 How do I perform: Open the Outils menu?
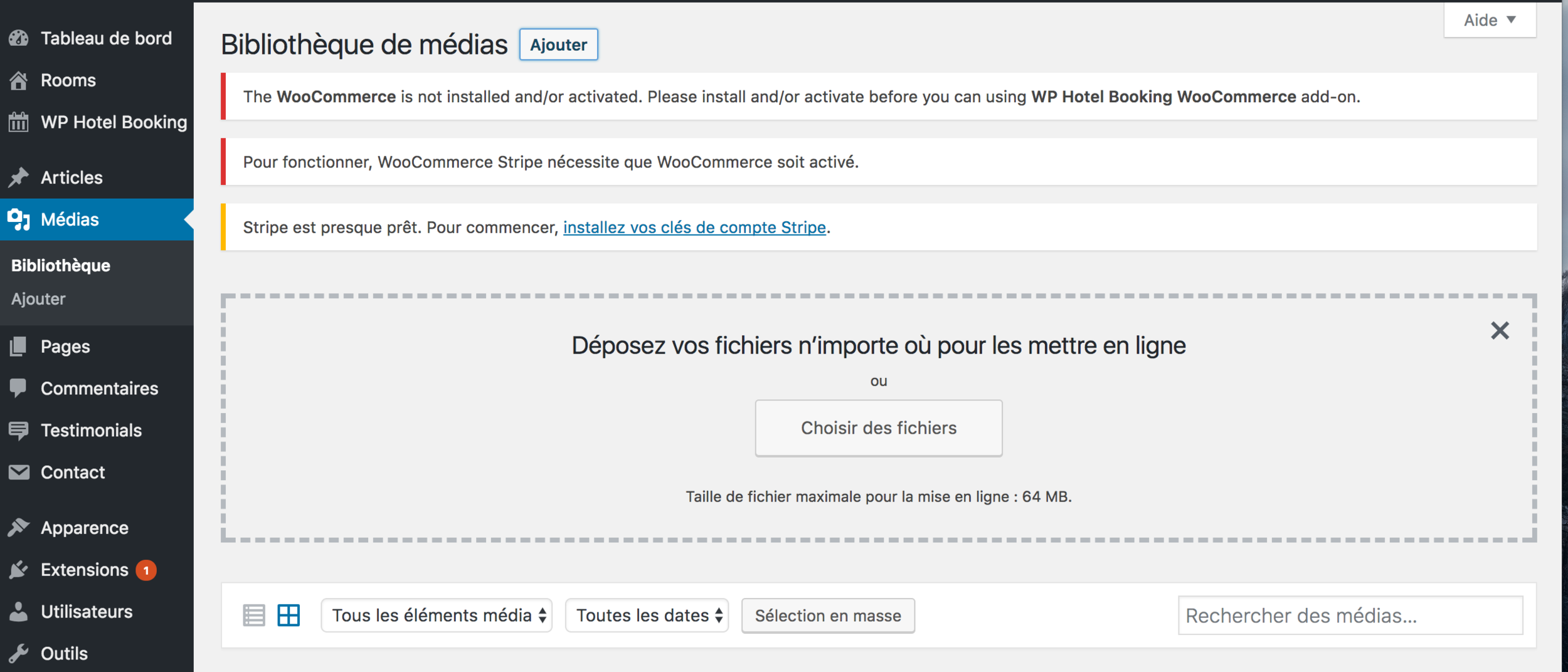97,653
